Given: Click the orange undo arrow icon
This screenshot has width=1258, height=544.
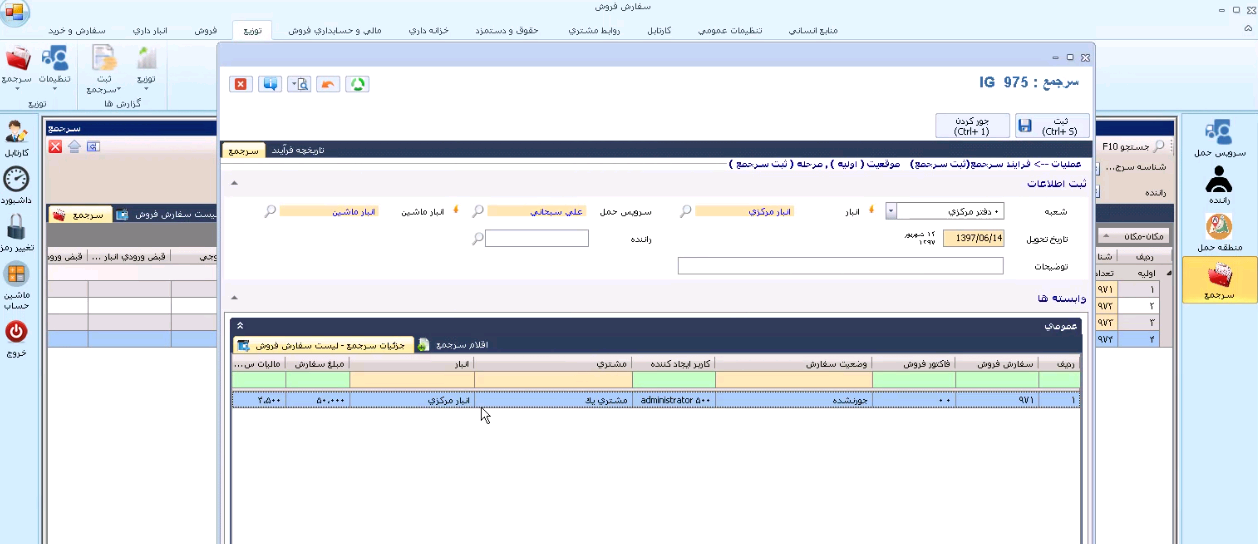Looking at the screenshot, I should click(328, 84).
